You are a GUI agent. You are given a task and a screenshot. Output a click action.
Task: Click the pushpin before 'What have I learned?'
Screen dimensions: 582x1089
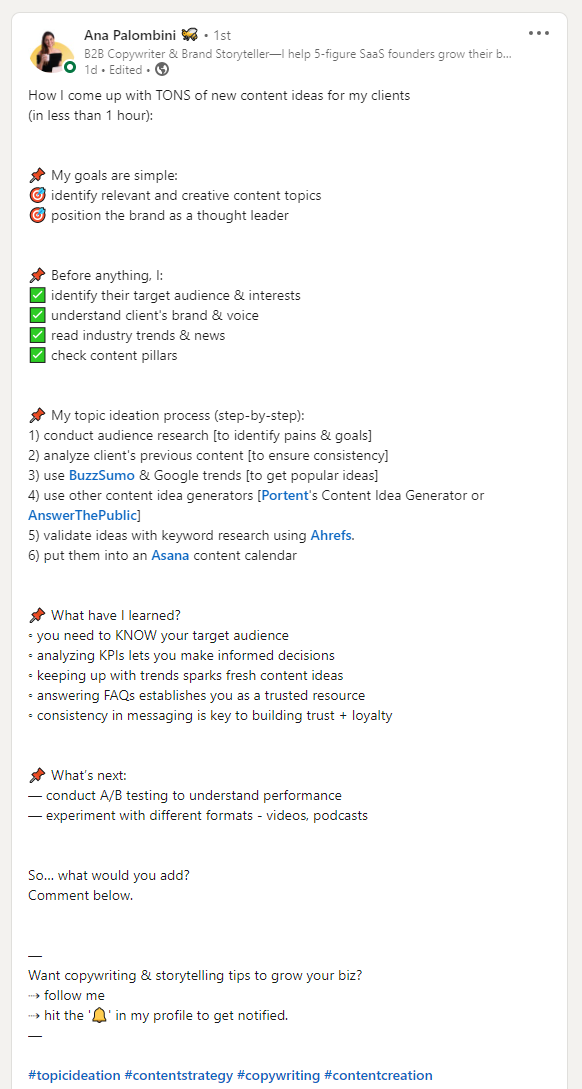click(38, 615)
